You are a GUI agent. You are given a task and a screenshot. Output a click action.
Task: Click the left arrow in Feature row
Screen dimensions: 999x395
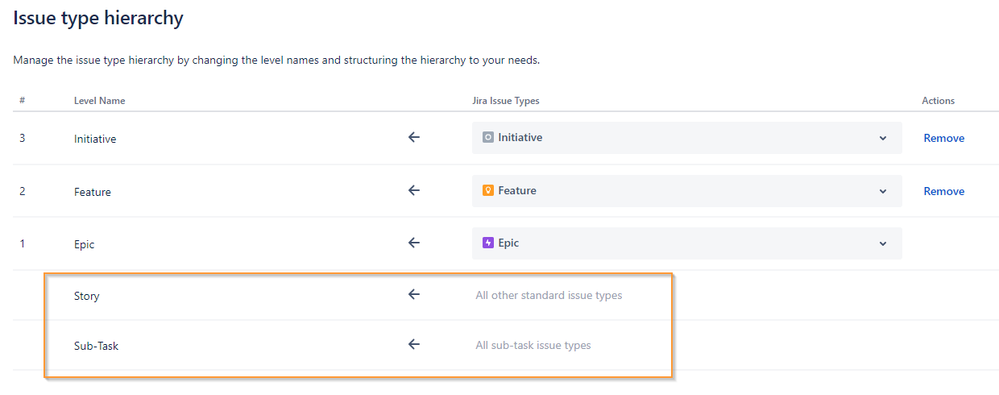(x=414, y=190)
